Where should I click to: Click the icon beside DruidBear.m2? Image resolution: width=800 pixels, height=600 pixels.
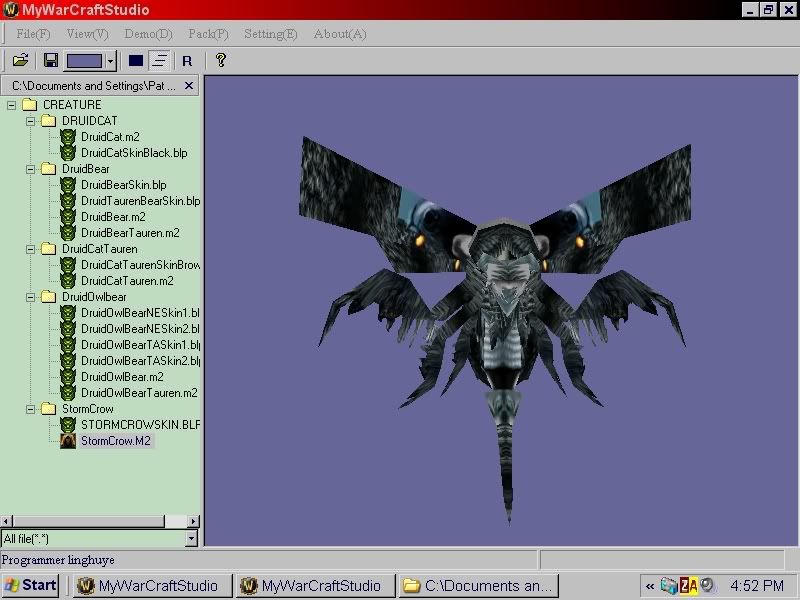(x=68, y=217)
